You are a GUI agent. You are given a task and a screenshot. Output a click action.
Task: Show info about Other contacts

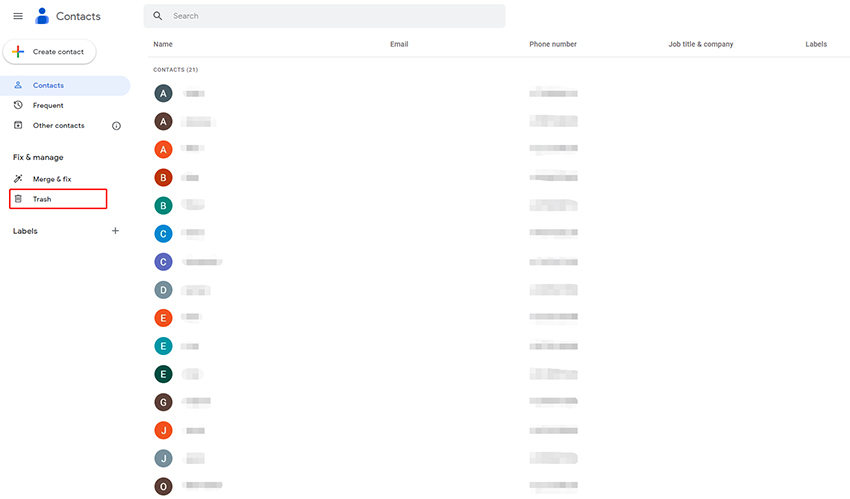[116, 126]
